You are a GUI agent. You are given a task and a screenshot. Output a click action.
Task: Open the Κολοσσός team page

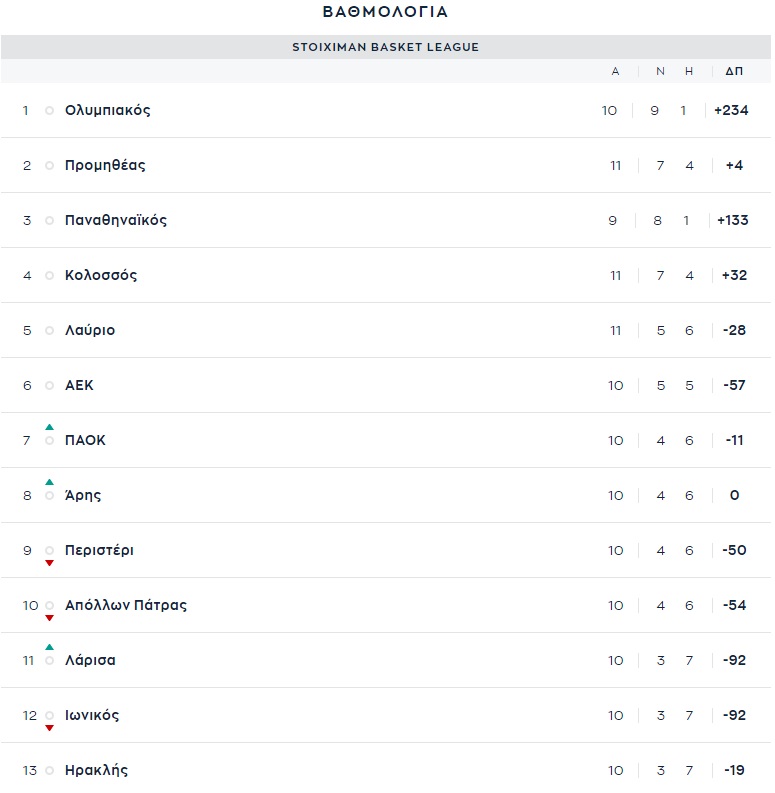[x=101, y=275]
